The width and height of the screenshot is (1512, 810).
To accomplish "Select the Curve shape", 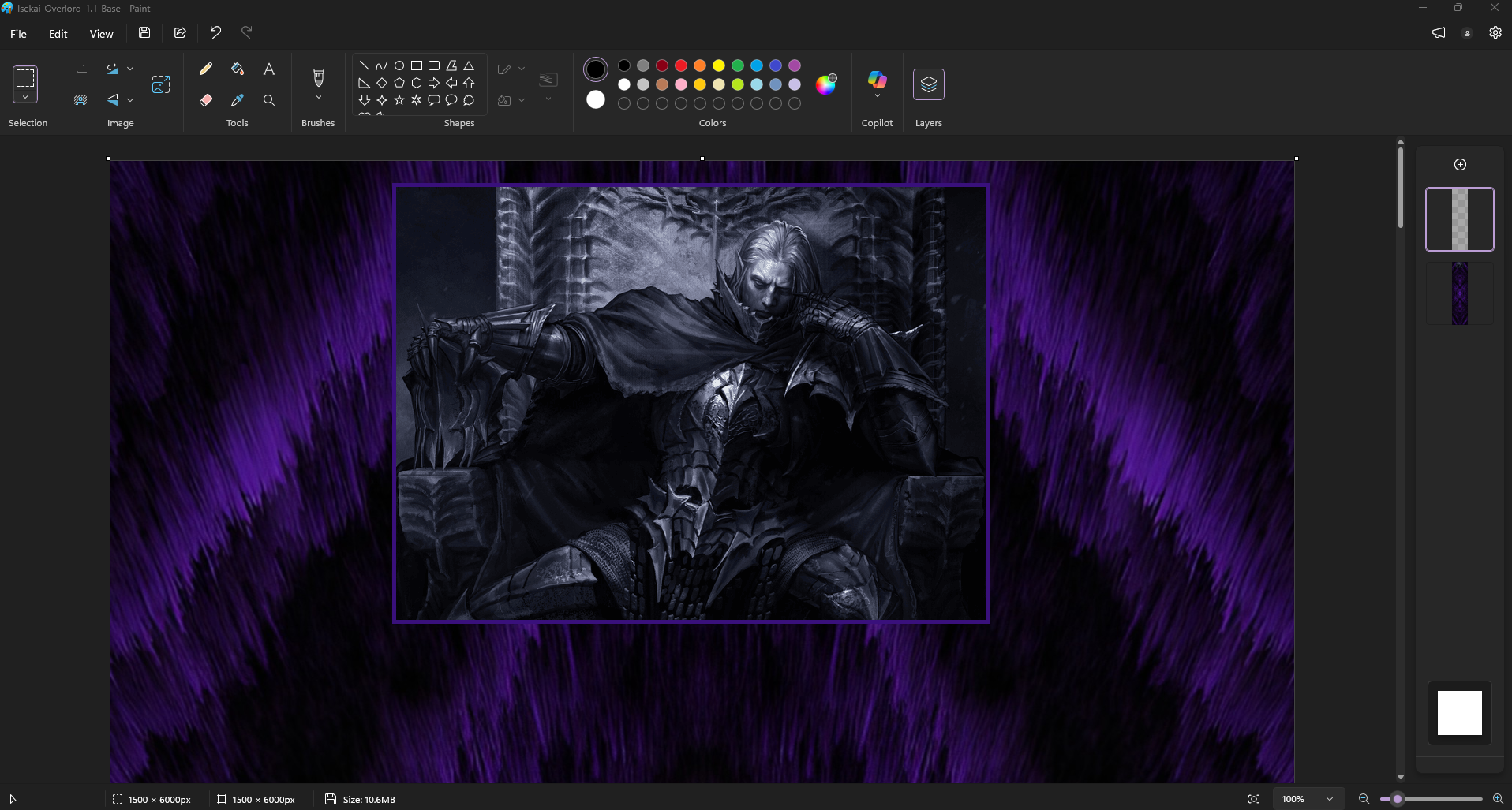I will click(x=382, y=65).
